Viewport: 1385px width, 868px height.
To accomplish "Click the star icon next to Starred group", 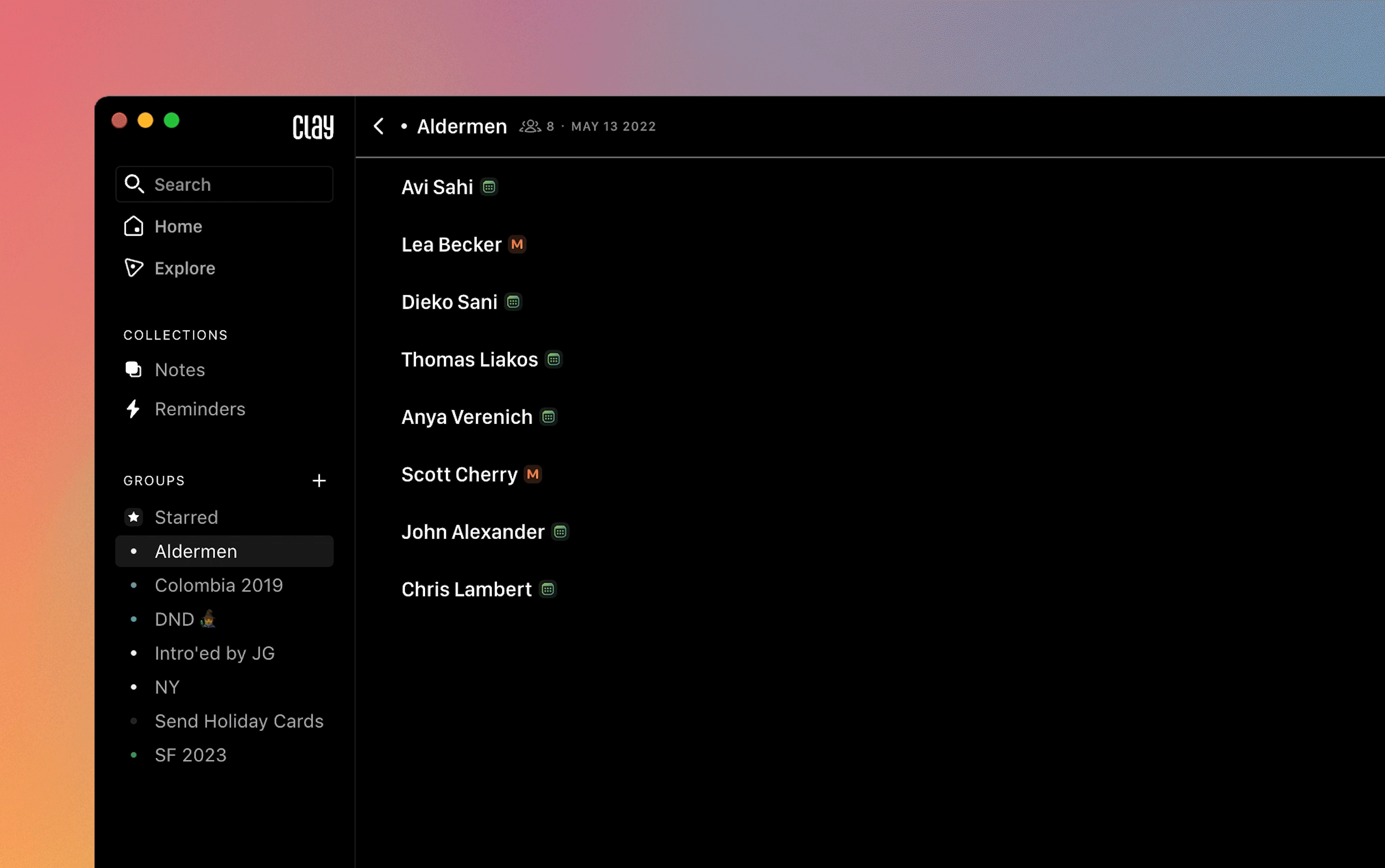I will [134, 517].
